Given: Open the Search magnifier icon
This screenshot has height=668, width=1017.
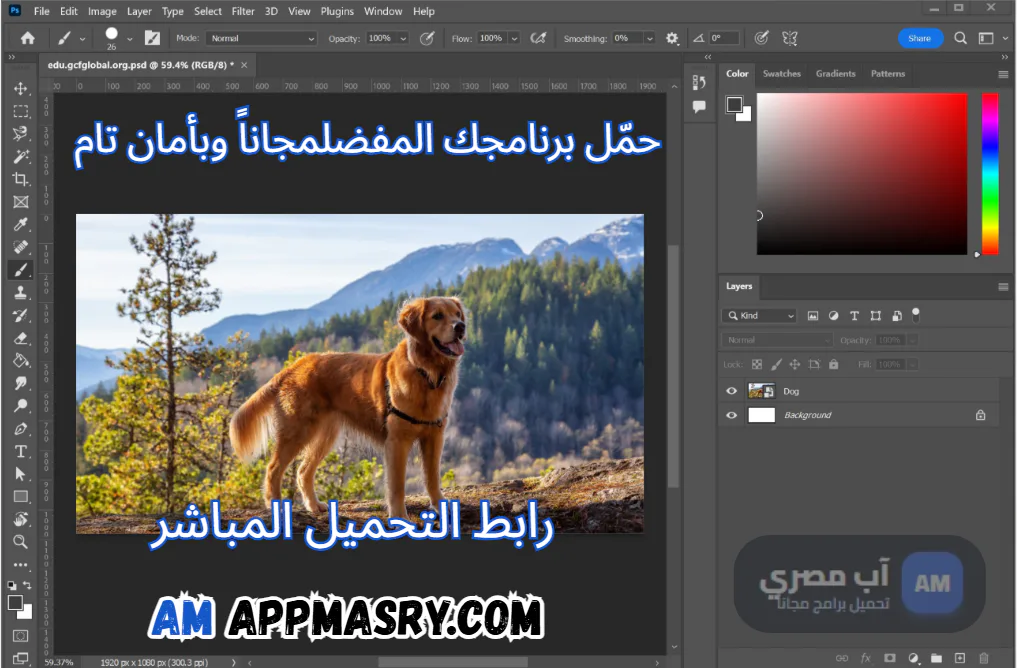Looking at the screenshot, I should (x=961, y=38).
